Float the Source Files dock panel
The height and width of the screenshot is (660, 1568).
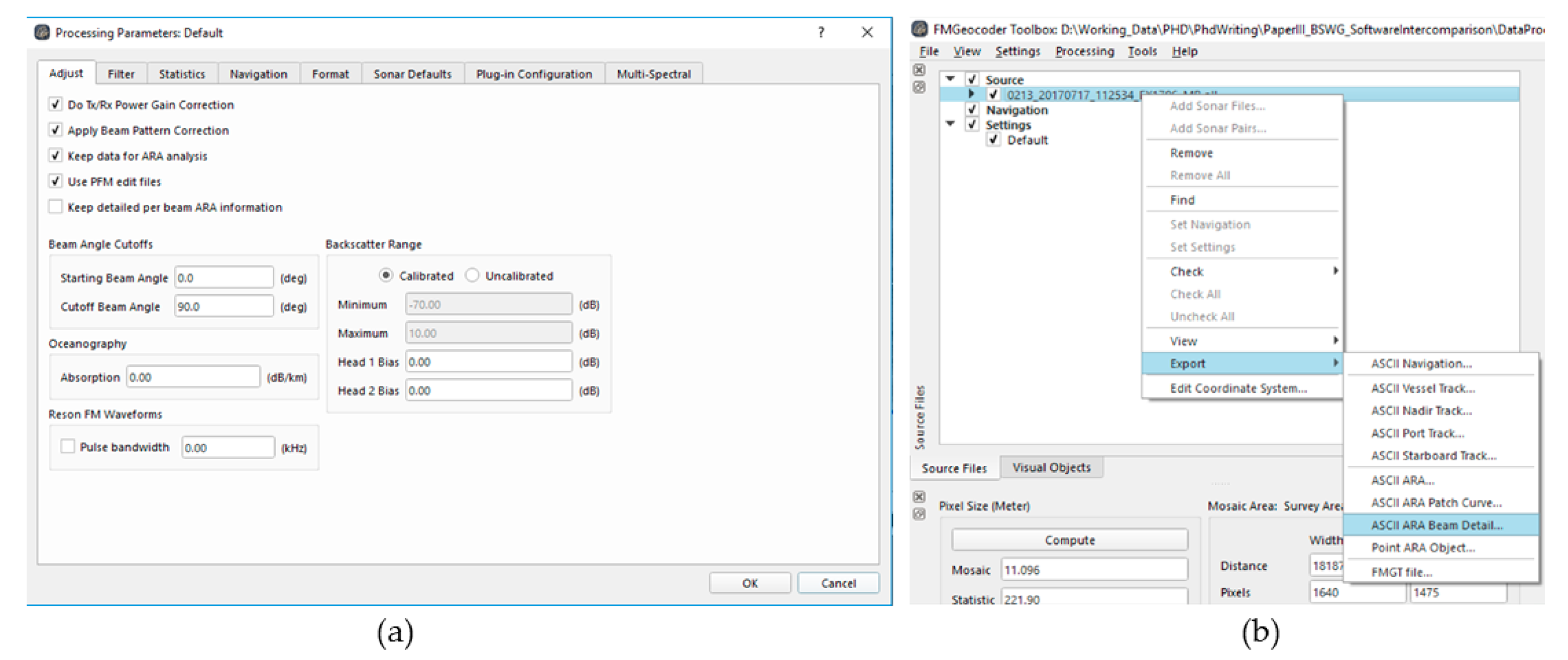pos(919,88)
